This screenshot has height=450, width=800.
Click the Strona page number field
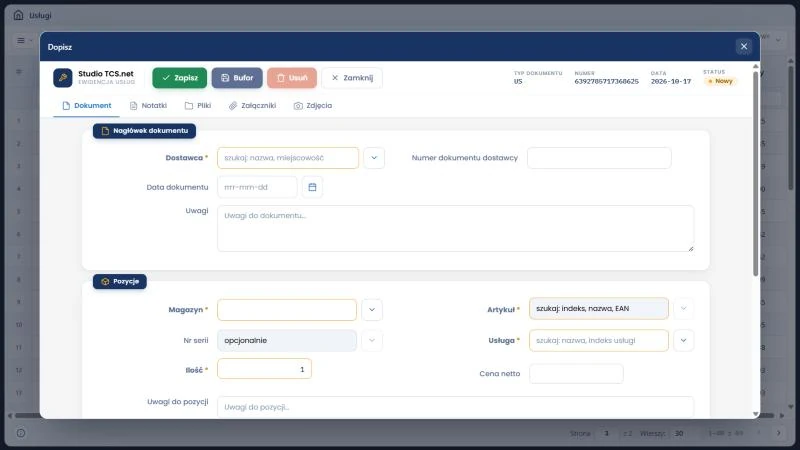(607, 433)
